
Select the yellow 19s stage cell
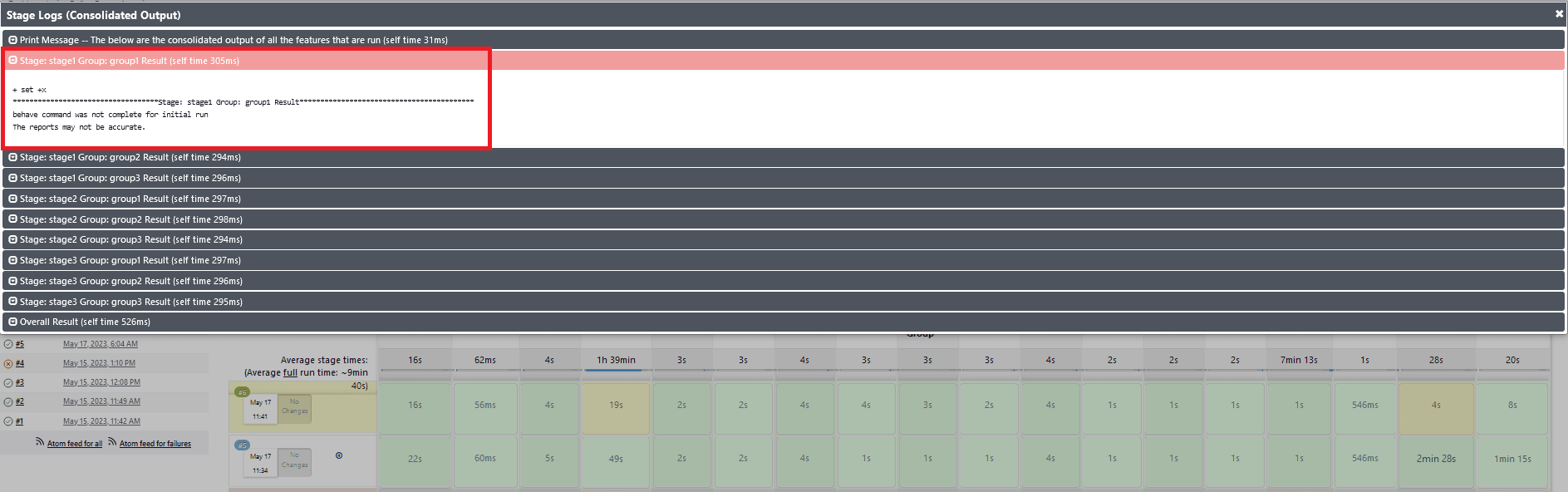coord(616,408)
